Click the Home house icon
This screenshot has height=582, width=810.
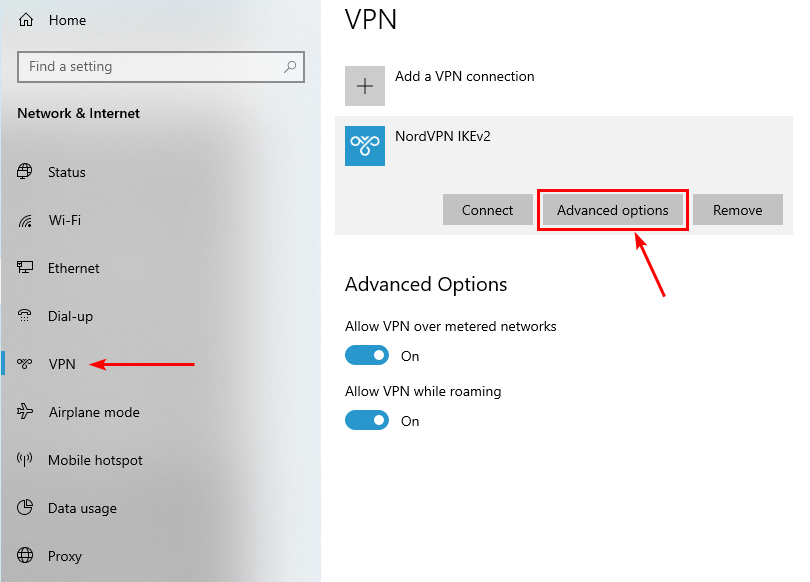pyautogui.click(x=26, y=20)
